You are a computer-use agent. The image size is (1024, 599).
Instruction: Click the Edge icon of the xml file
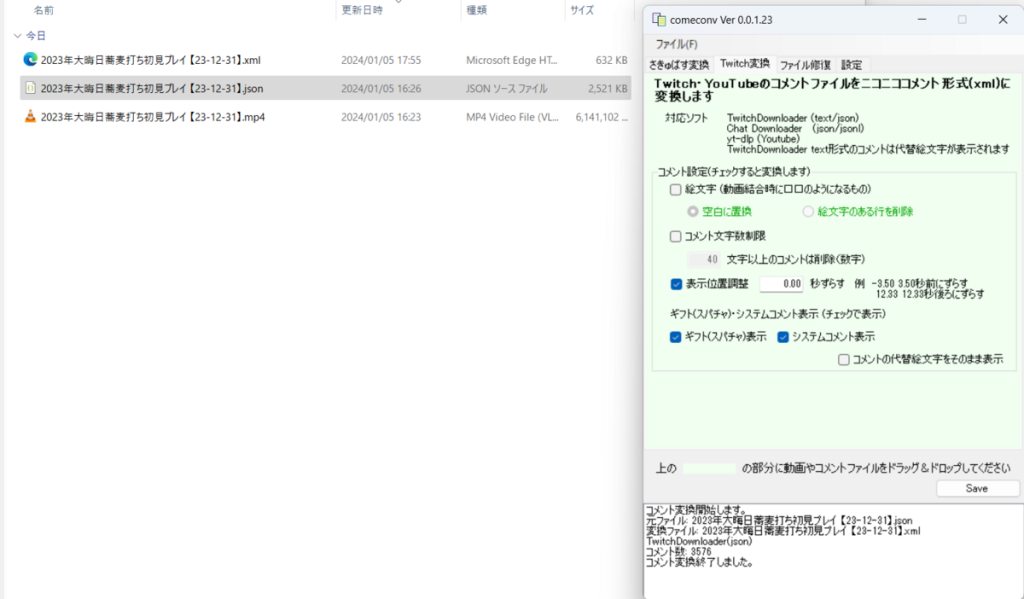coord(30,60)
